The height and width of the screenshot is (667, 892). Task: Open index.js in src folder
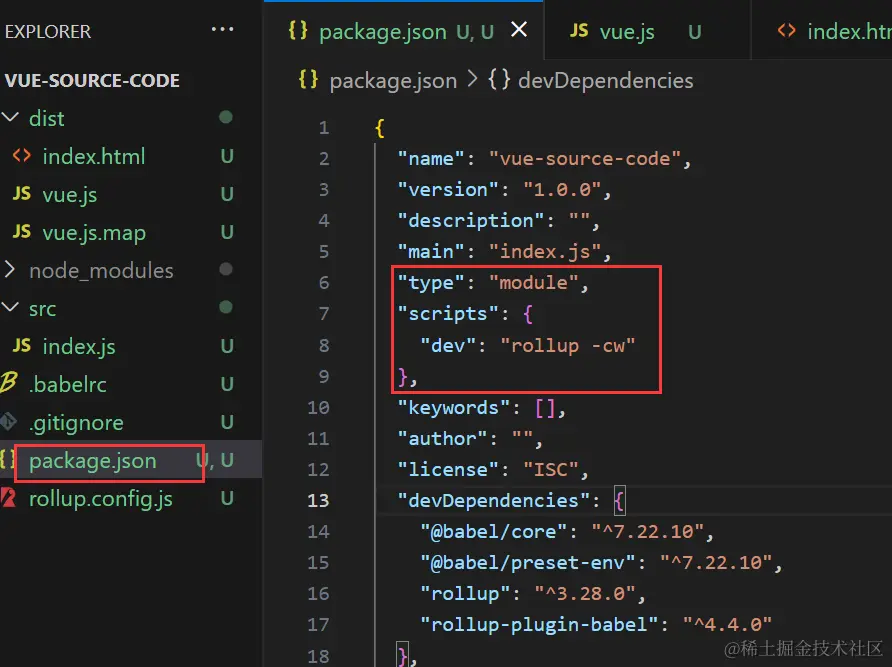(79, 347)
